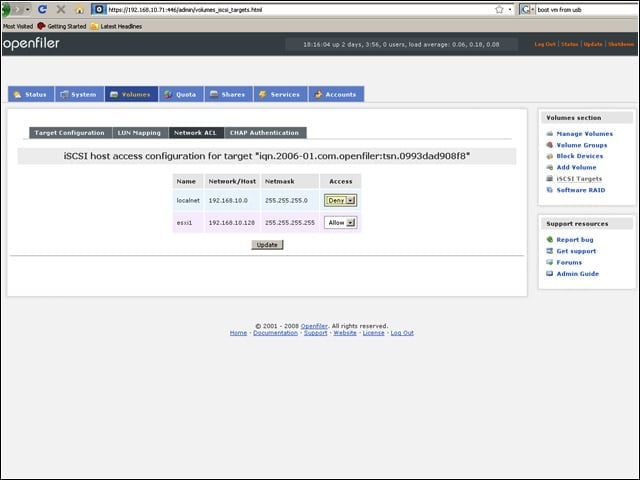Click the footer Website link
This screenshot has width=640, height=480.
[345, 333]
